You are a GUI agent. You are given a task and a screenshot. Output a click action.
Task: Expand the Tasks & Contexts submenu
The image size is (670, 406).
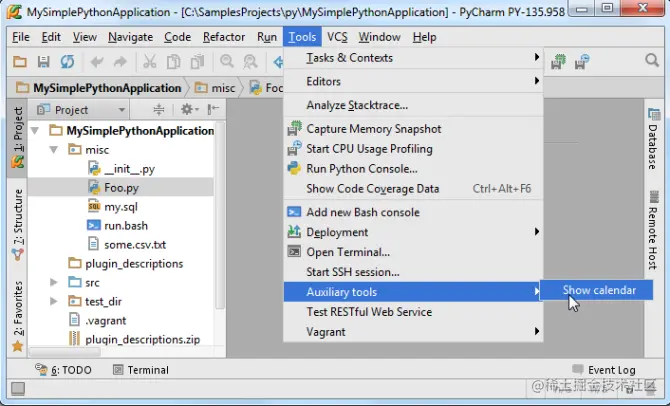point(413,58)
